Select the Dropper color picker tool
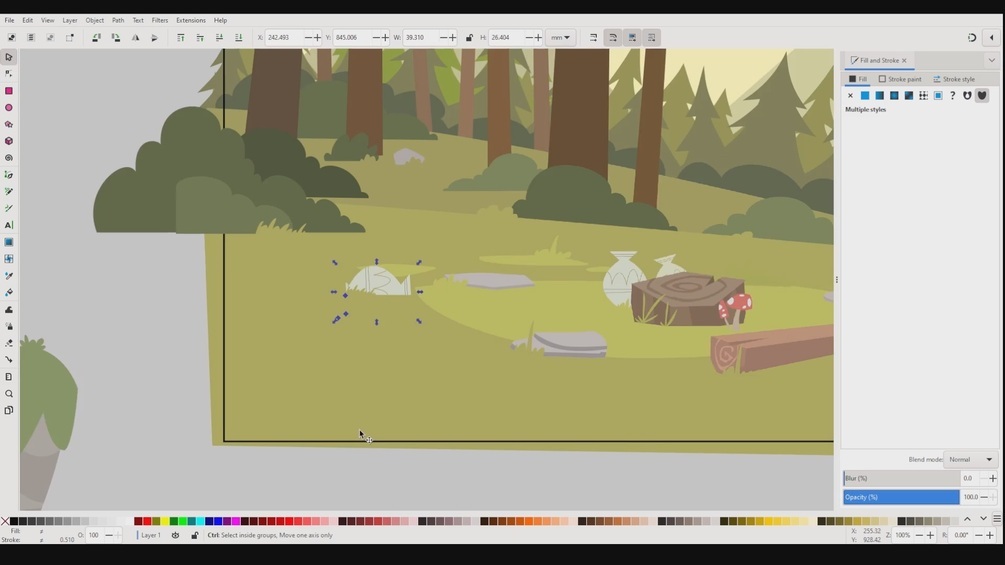This screenshot has width=1005, height=565. pos(9,275)
